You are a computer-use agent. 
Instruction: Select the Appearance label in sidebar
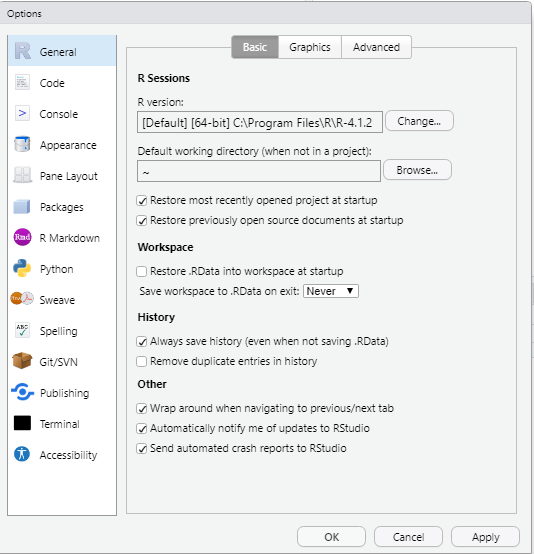(68, 145)
